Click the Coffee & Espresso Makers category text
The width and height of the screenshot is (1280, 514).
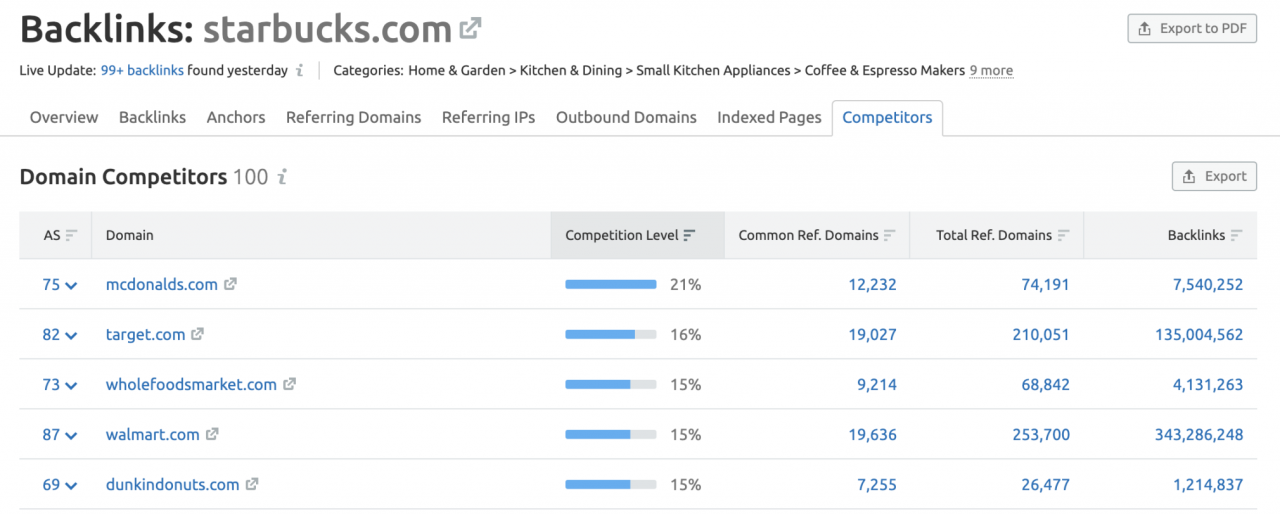click(885, 71)
